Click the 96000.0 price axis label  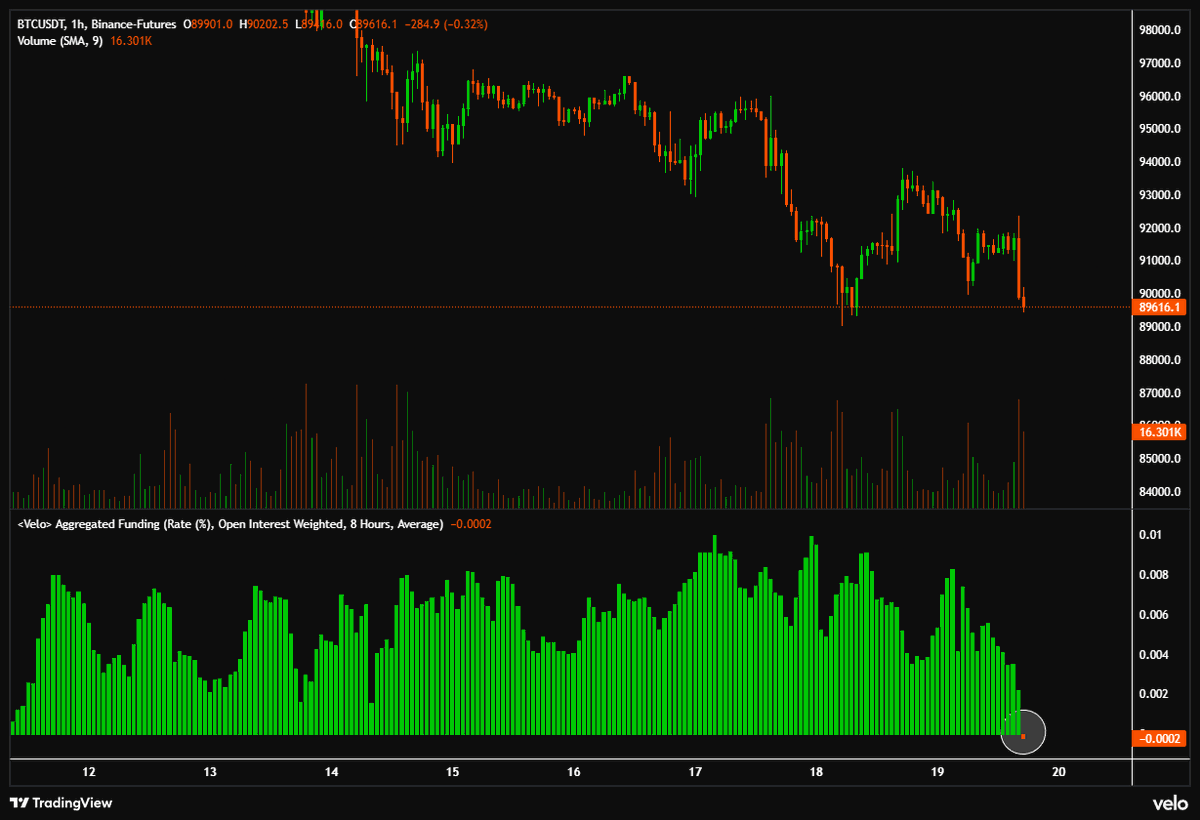coord(1161,97)
